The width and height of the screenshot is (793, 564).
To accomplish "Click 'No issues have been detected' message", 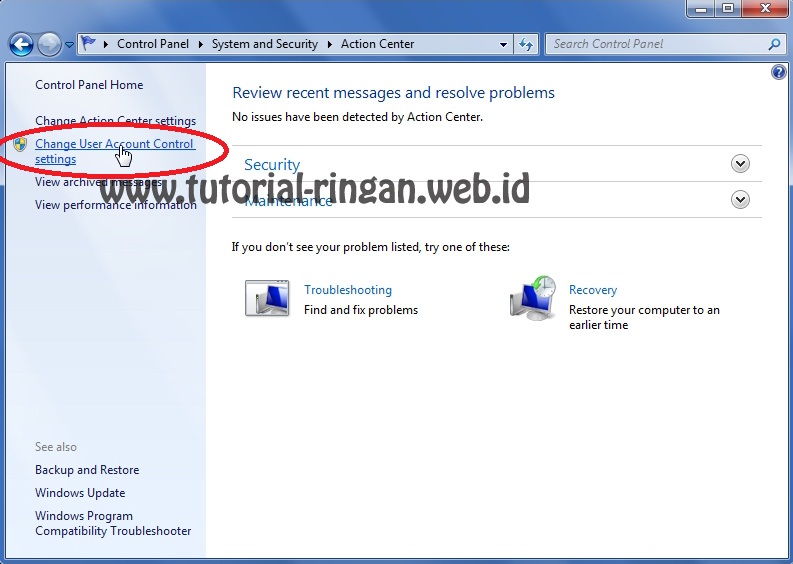I will pos(358,117).
